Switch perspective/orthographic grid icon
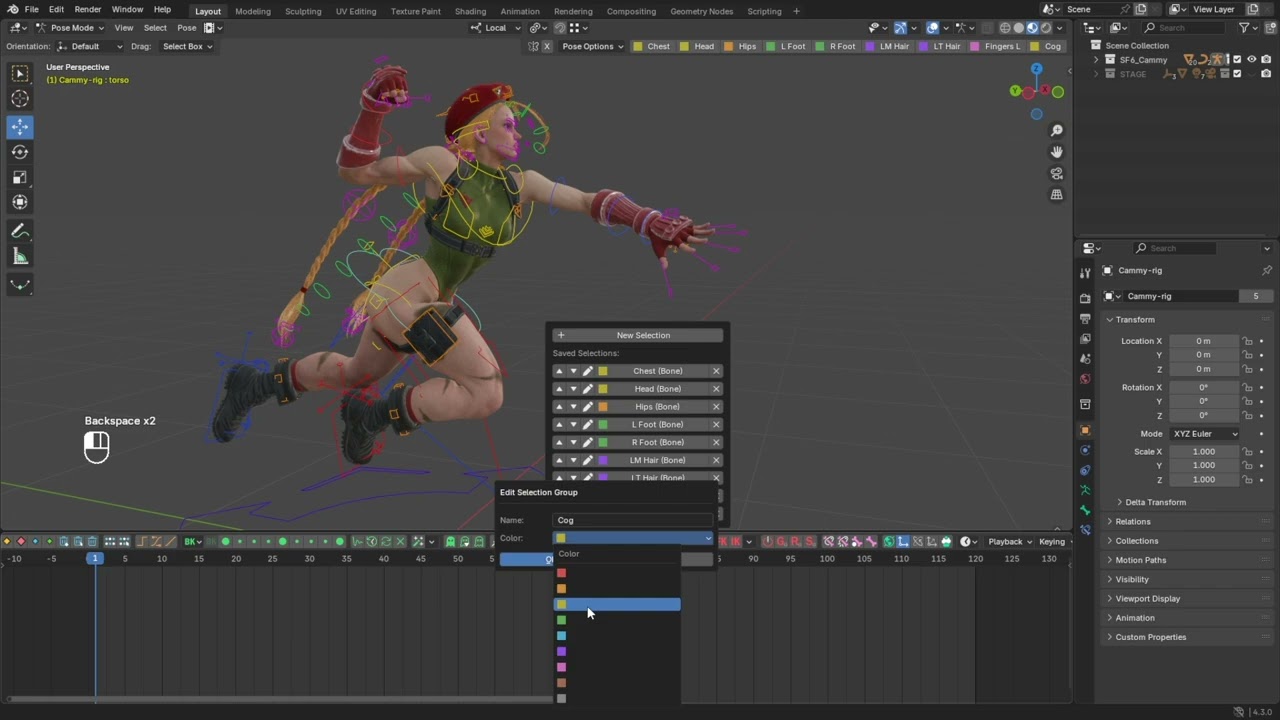 (x=1056, y=195)
